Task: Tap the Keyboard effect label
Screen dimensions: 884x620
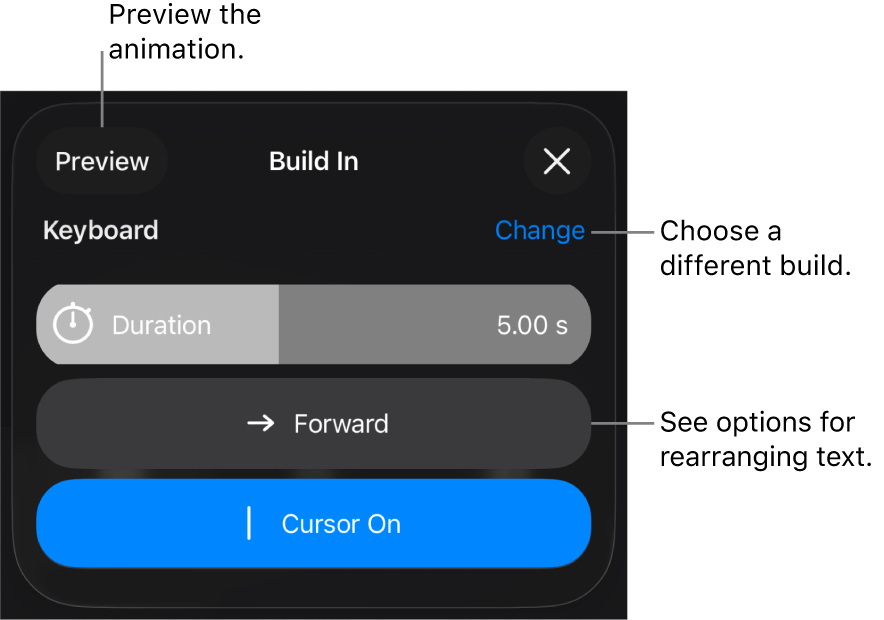Action: (x=99, y=230)
